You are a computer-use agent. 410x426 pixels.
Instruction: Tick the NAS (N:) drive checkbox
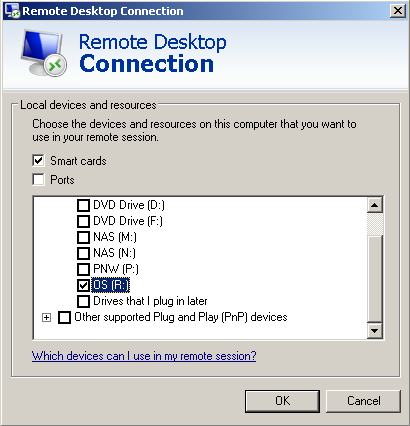[x=83, y=253]
